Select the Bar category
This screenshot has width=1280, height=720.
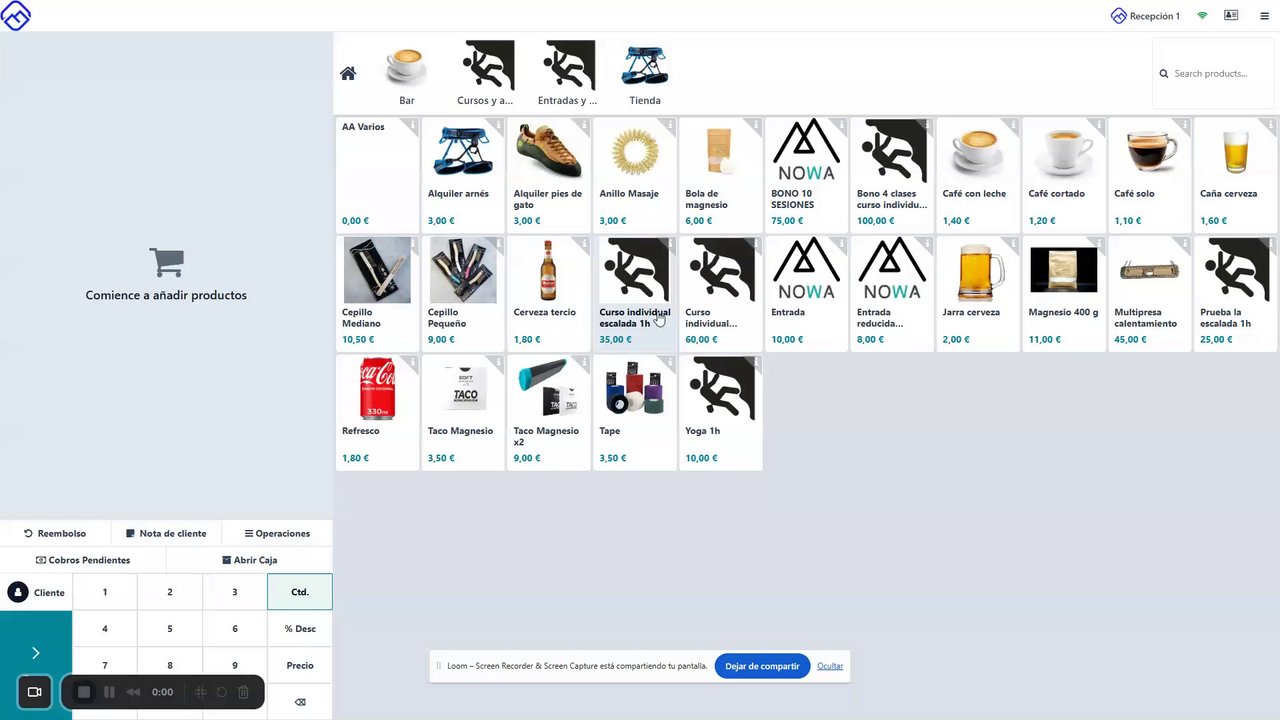point(407,73)
